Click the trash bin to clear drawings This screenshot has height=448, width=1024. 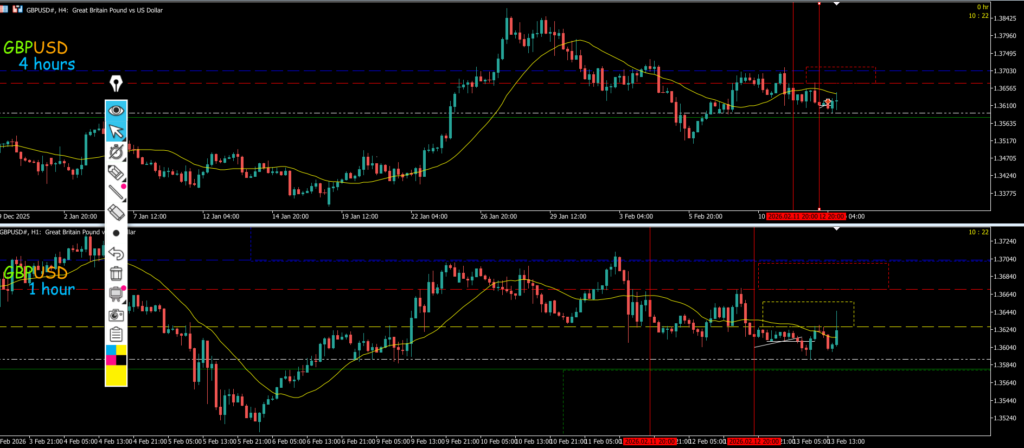click(116, 273)
